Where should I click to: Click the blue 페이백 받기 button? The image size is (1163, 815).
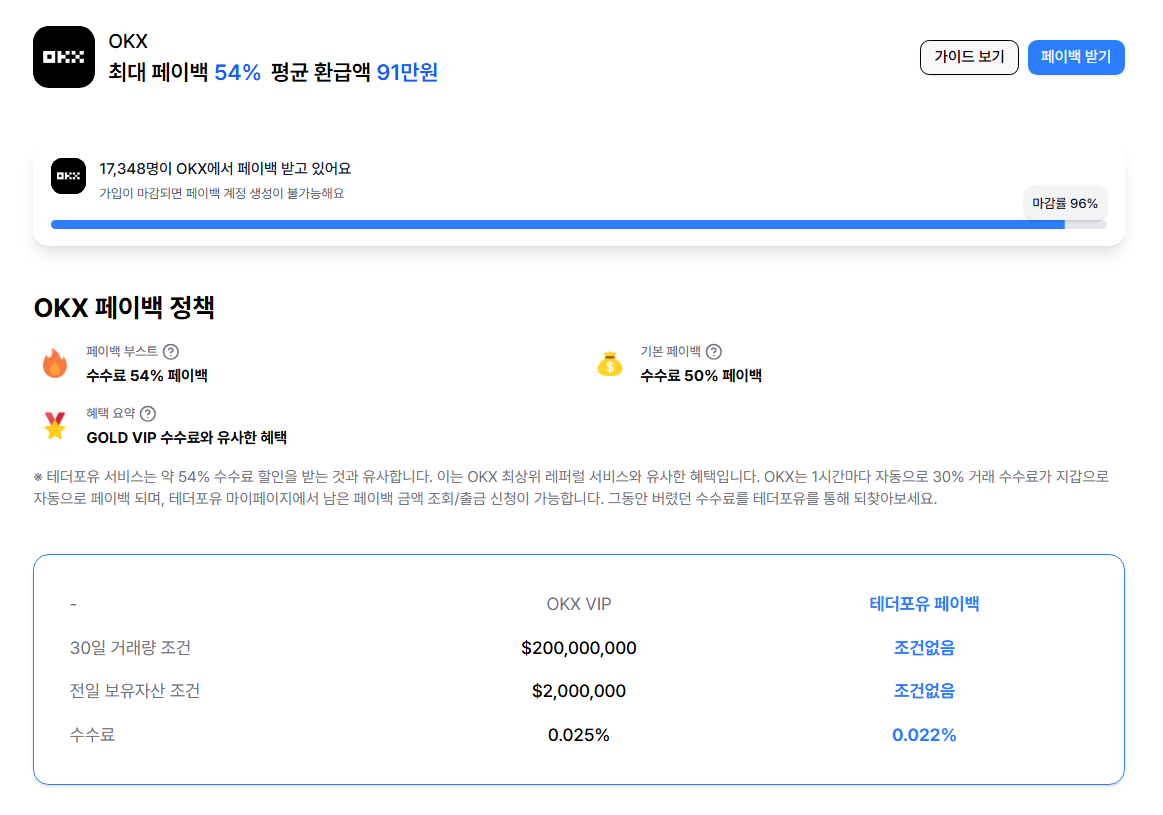click(1075, 57)
